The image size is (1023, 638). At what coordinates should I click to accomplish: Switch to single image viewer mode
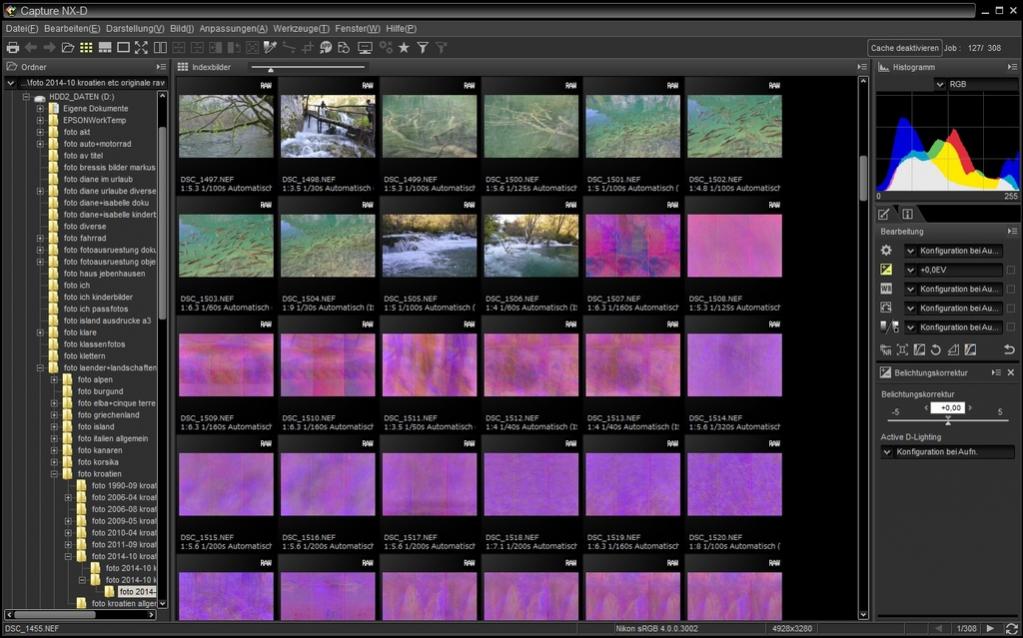[x=123, y=48]
